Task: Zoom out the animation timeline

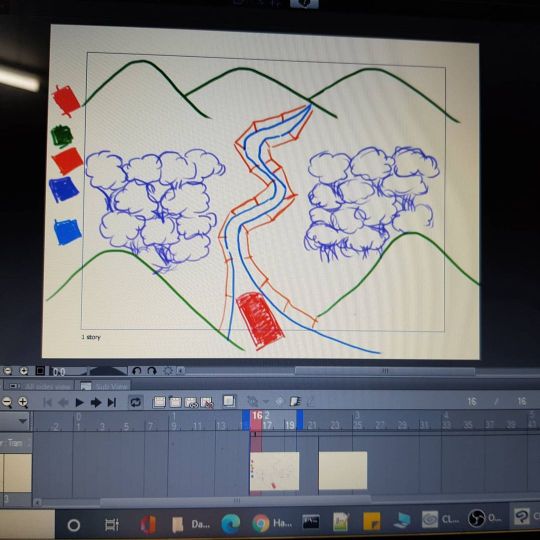Action: tap(7, 402)
